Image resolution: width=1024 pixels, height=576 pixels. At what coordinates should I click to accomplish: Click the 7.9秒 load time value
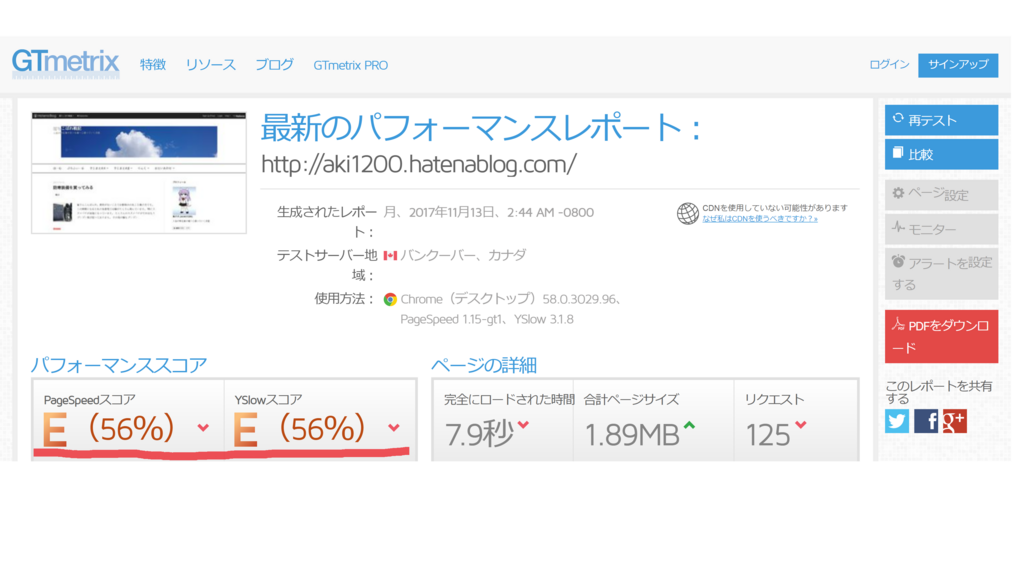(479, 434)
